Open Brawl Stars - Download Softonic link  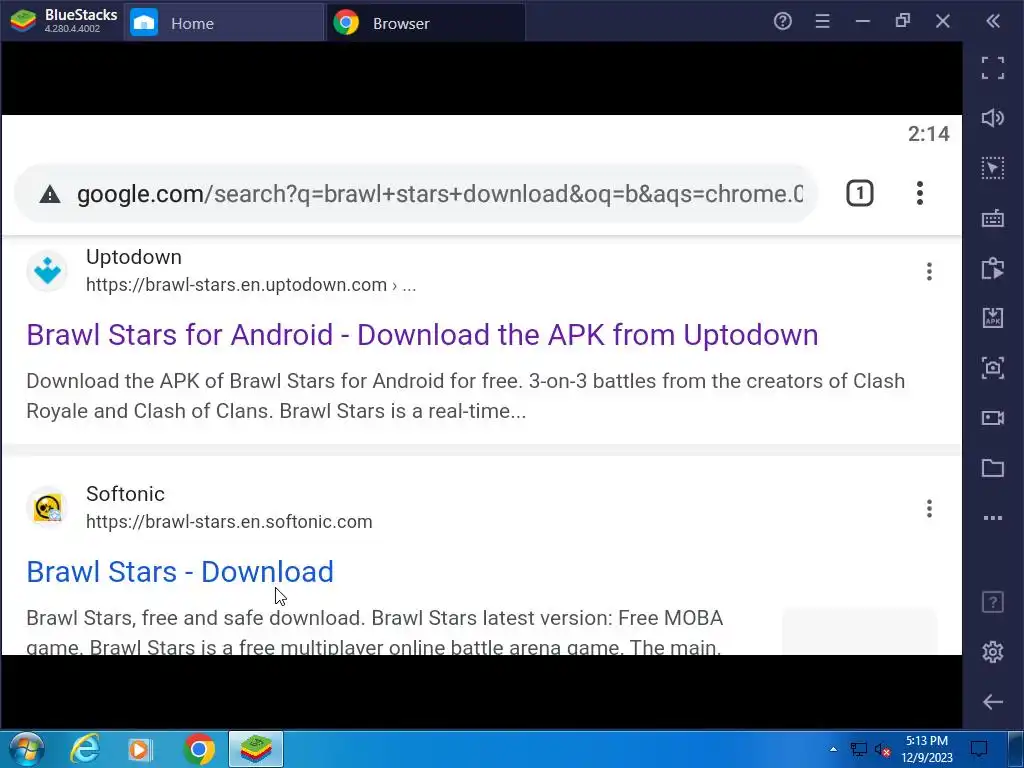point(180,572)
